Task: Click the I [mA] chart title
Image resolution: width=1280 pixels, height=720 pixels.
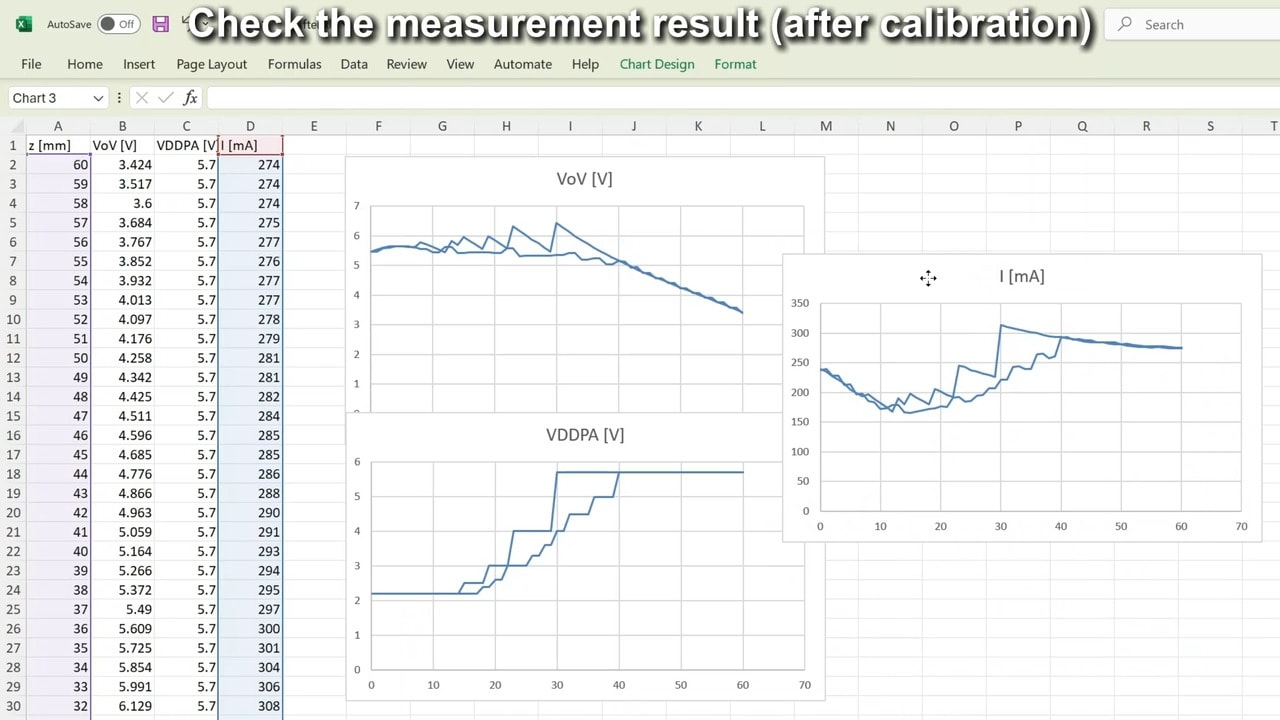Action: coord(1021,276)
